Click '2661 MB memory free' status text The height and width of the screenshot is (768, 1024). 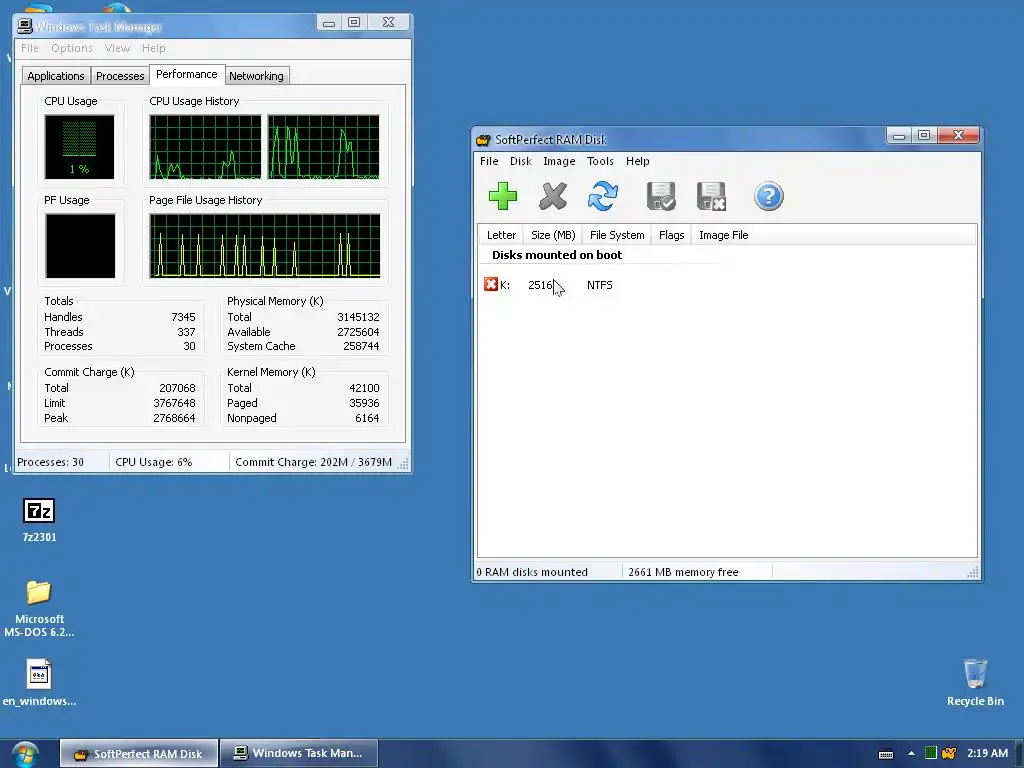coord(683,572)
